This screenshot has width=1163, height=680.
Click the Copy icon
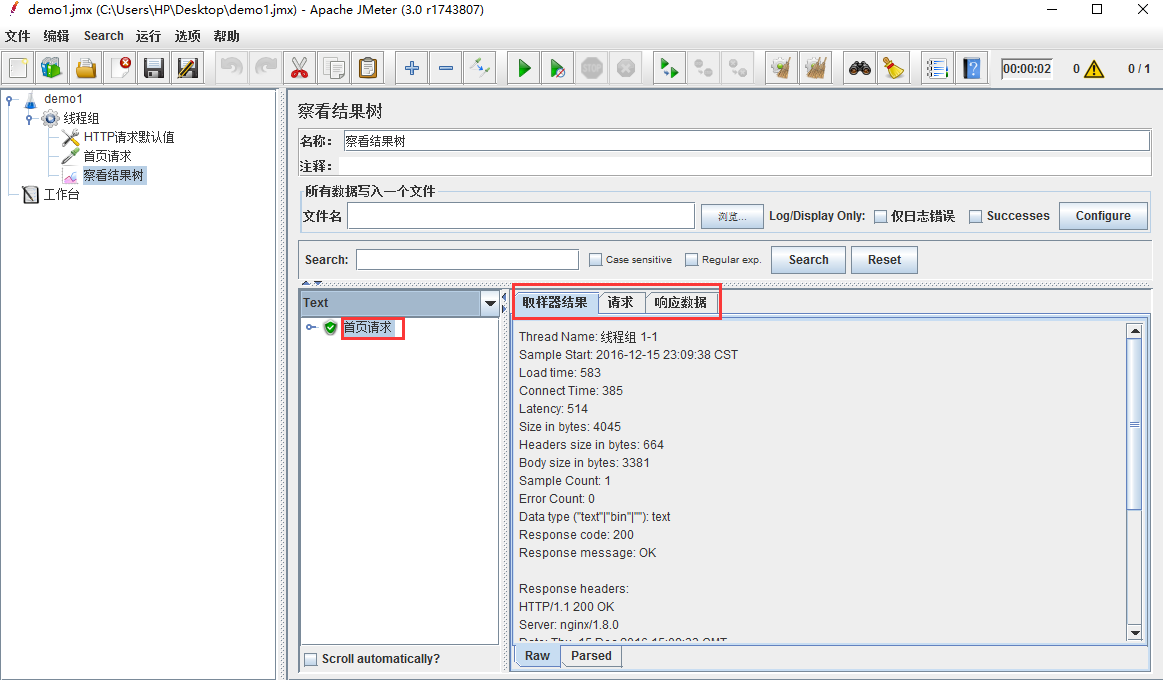(x=334, y=68)
